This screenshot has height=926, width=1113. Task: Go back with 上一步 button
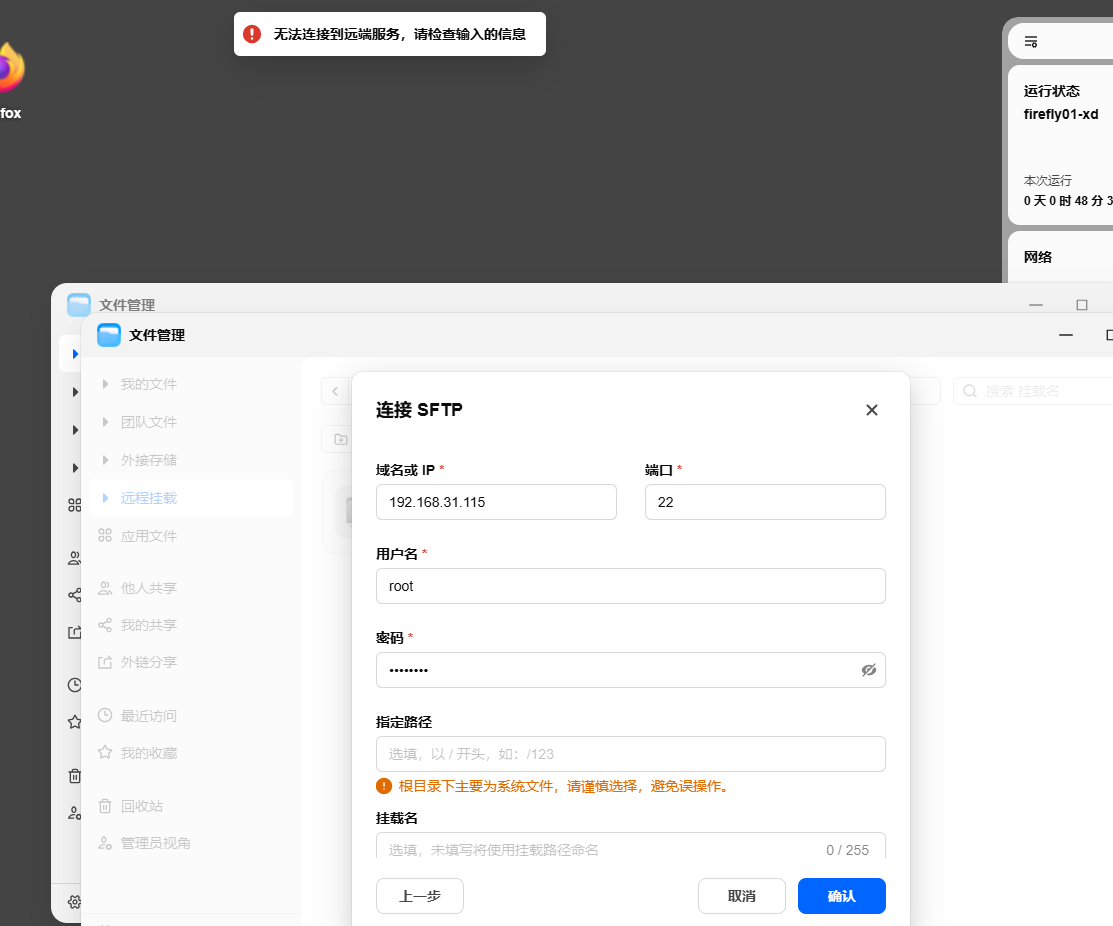point(420,896)
